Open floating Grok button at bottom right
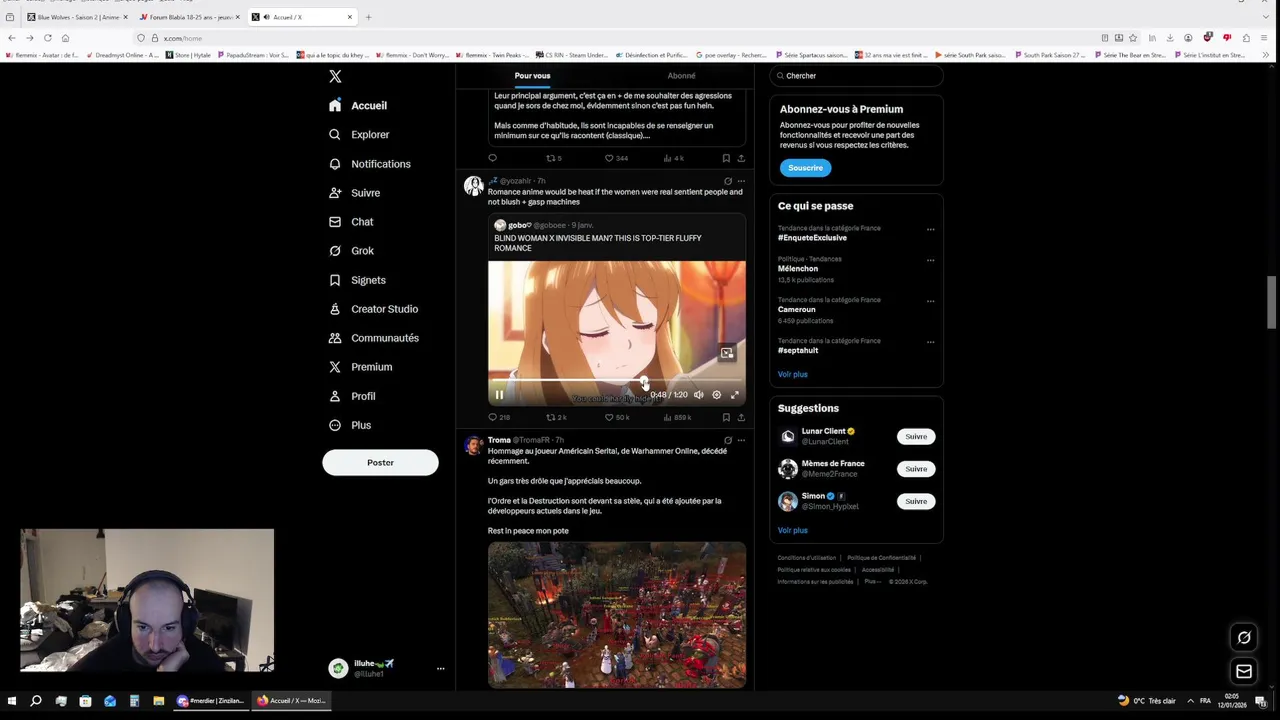 pyautogui.click(x=1244, y=637)
